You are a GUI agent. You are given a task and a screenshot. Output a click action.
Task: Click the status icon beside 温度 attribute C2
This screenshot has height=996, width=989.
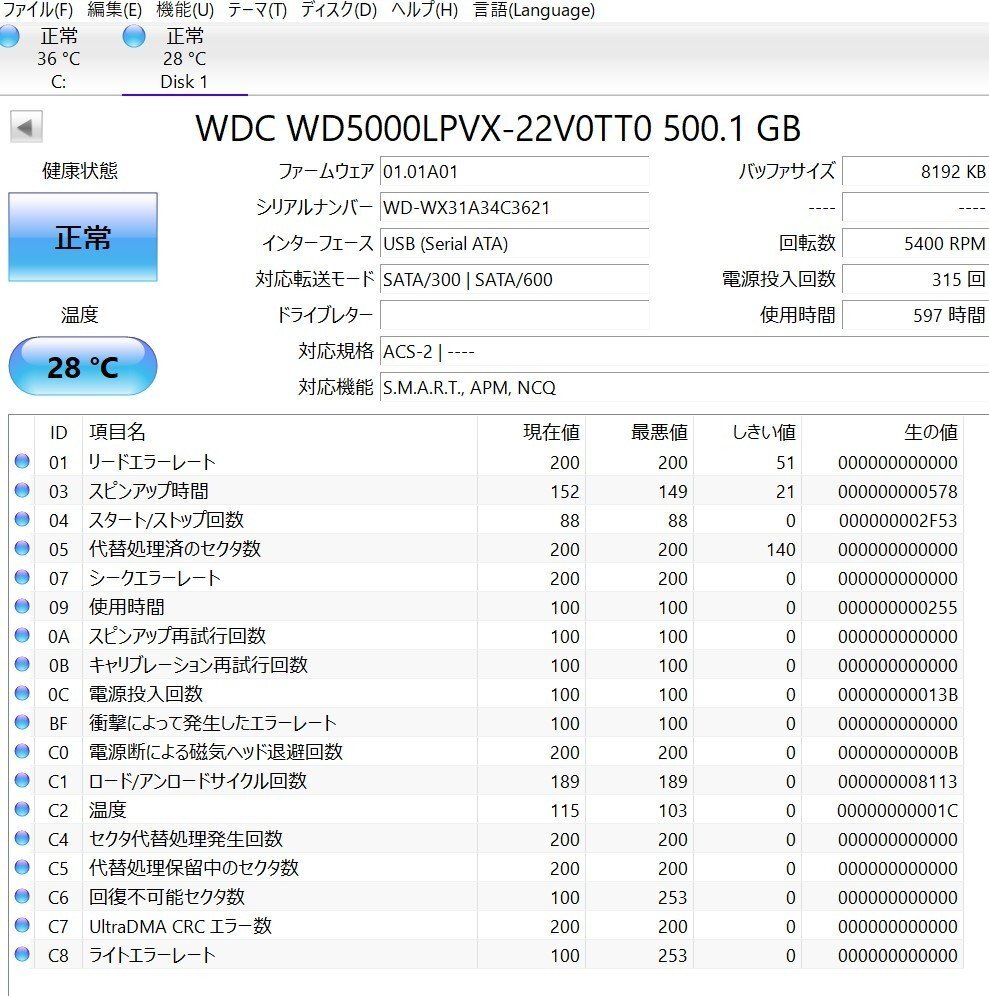point(22,809)
